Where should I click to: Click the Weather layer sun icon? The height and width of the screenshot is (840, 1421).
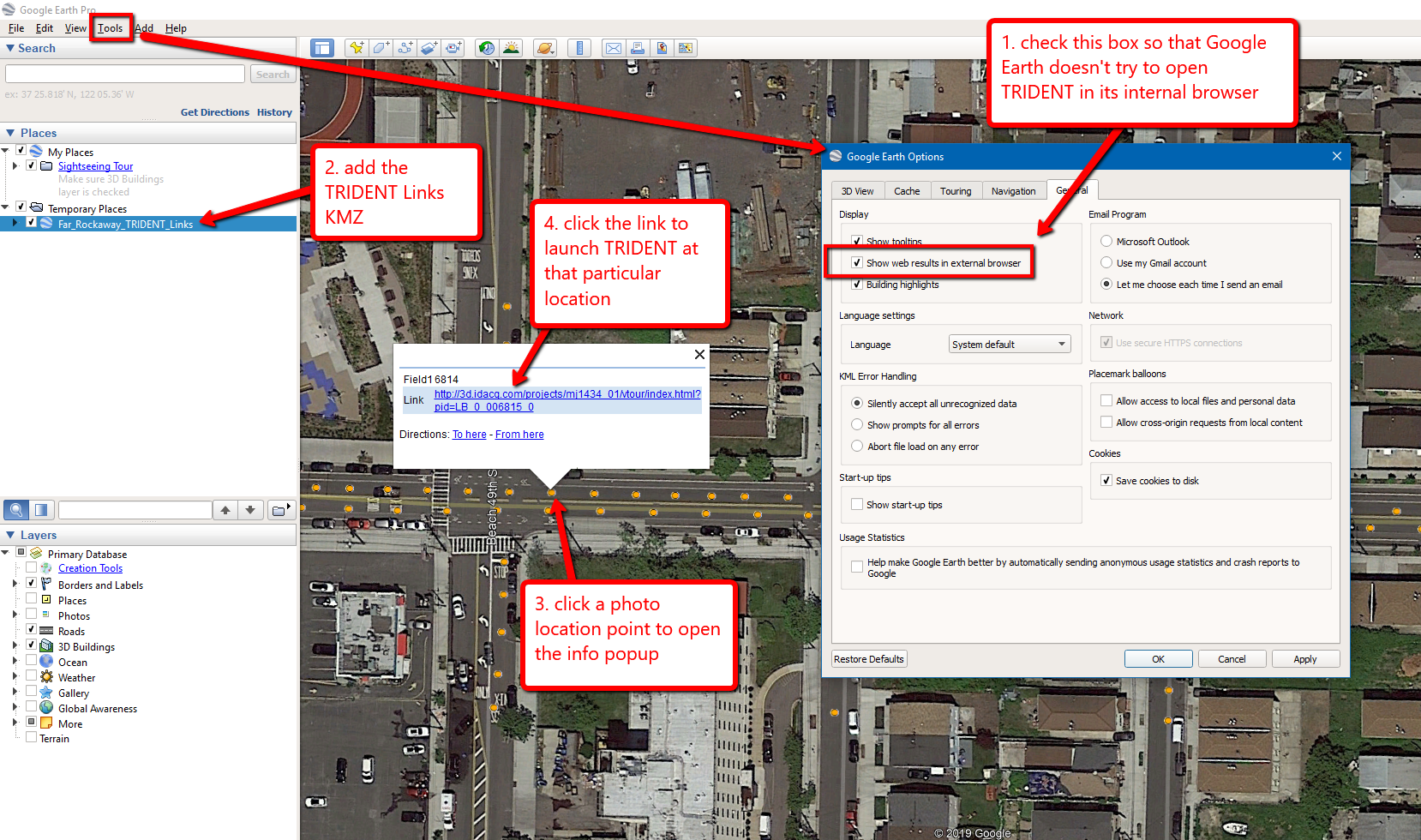pyautogui.click(x=47, y=677)
